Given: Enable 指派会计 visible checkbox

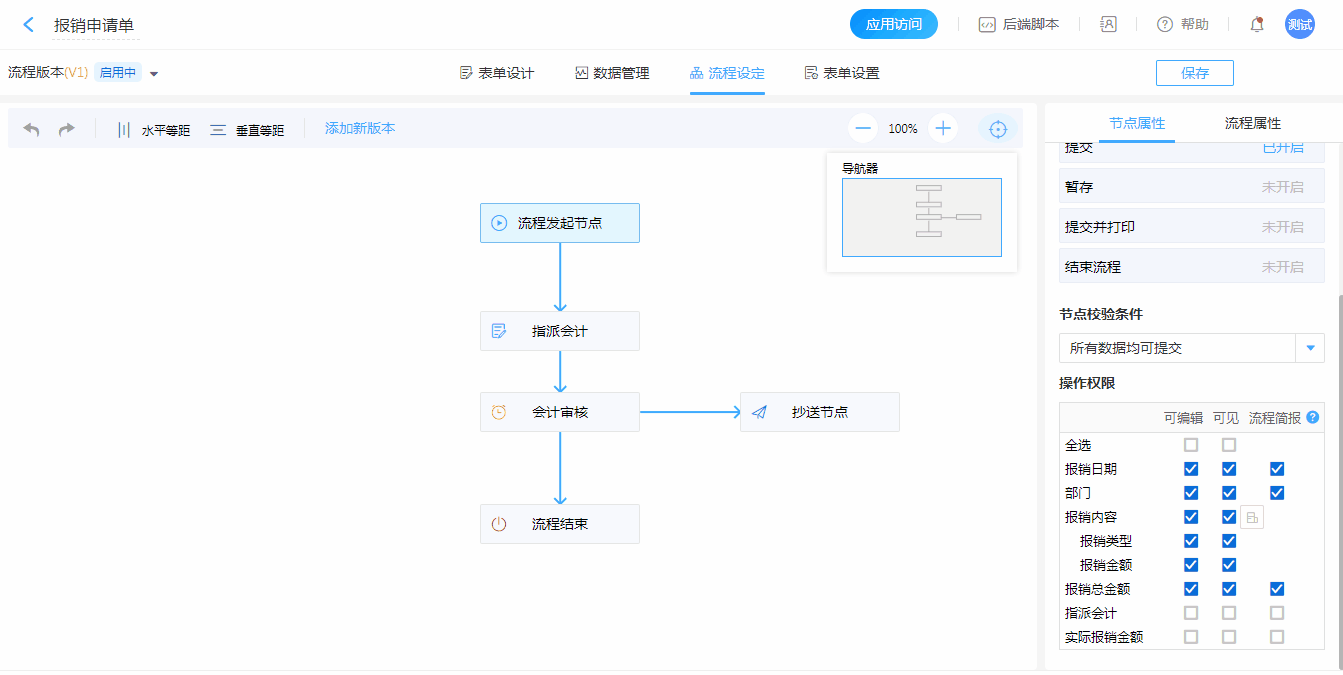Looking at the screenshot, I should [1229, 613].
